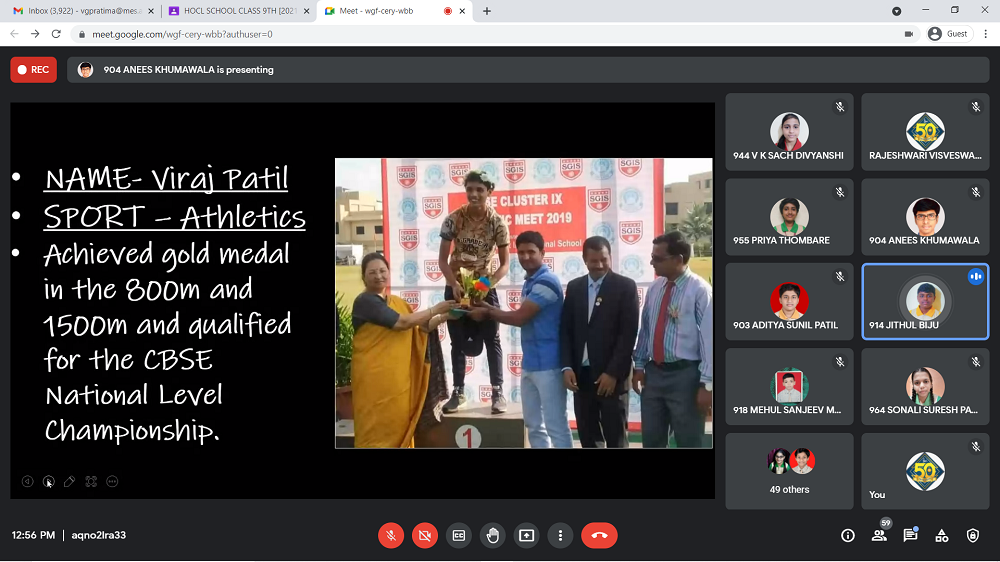Open Chrome's three-dot menu
The width and height of the screenshot is (1000, 562).
pyautogui.click(x=983, y=34)
